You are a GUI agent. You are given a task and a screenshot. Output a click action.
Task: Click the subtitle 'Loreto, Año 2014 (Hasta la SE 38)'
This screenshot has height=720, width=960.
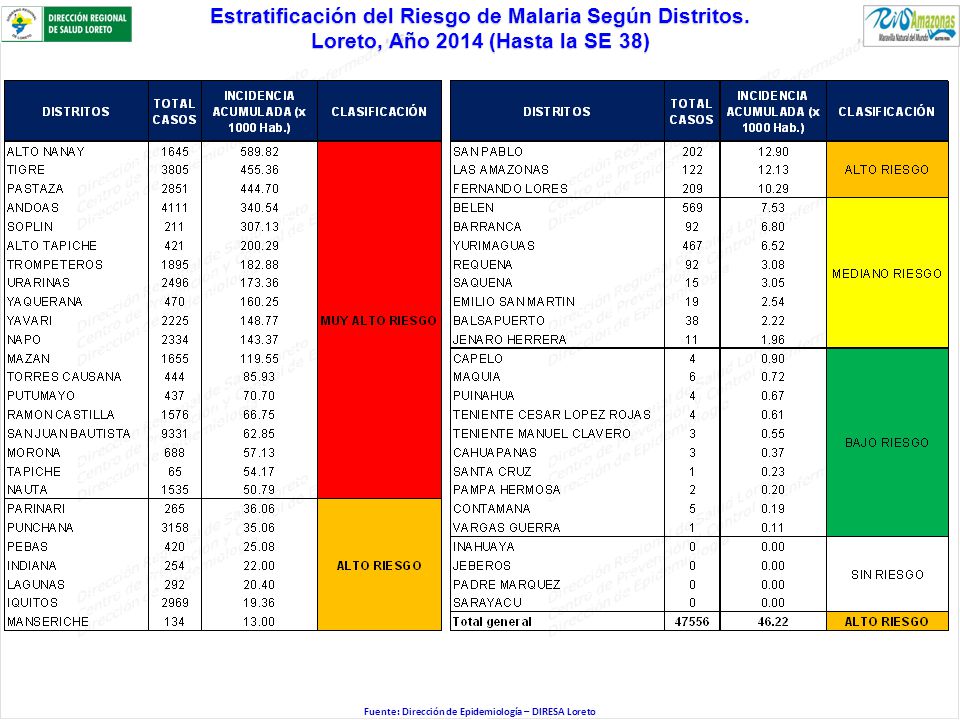tap(480, 42)
